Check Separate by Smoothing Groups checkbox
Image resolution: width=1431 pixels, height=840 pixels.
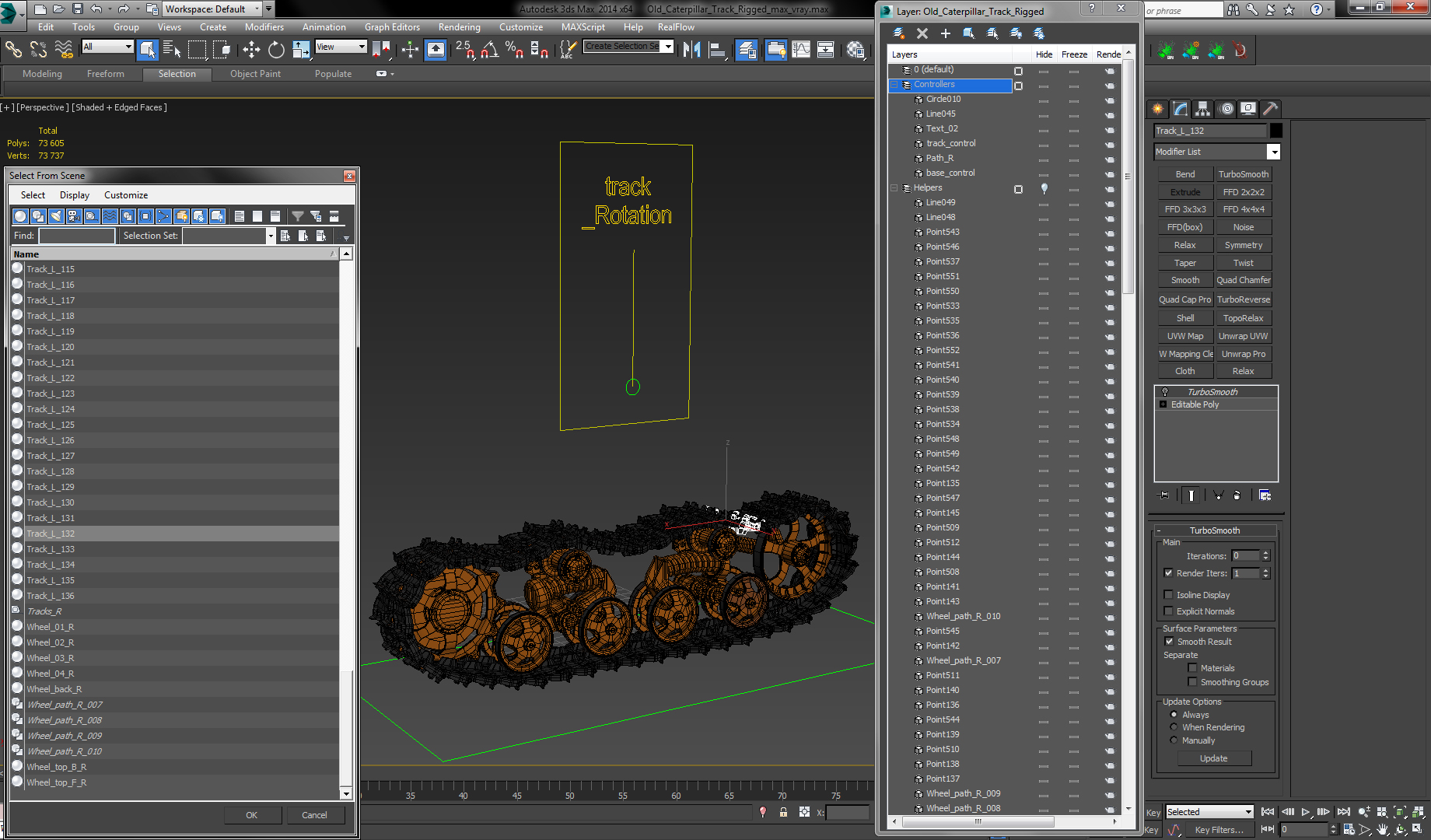pos(1192,682)
